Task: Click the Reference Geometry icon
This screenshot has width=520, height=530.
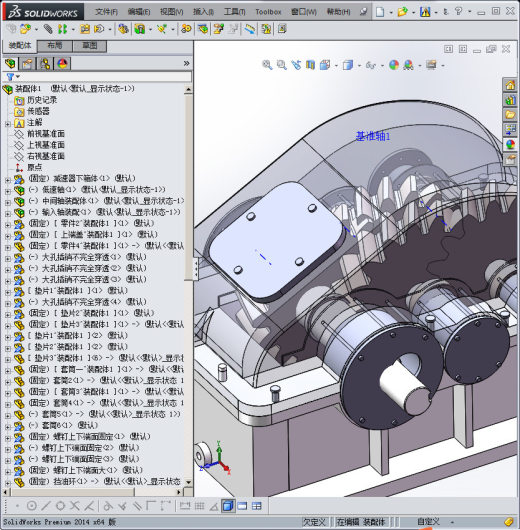Action: [x=162, y=29]
